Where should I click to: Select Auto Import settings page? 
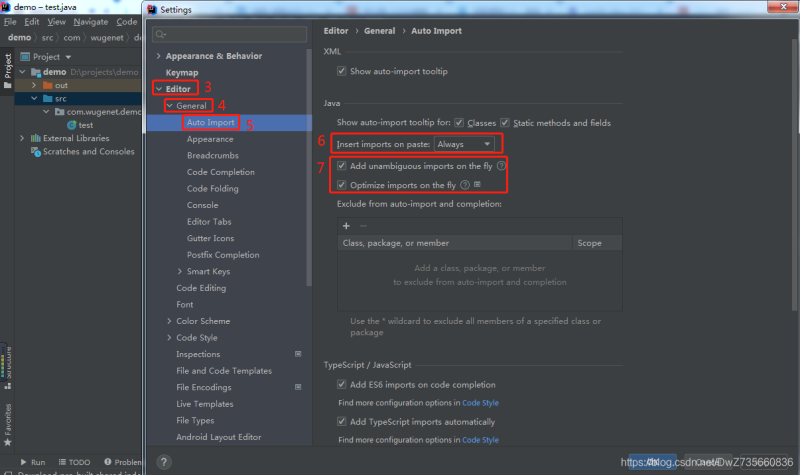pos(210,122)
